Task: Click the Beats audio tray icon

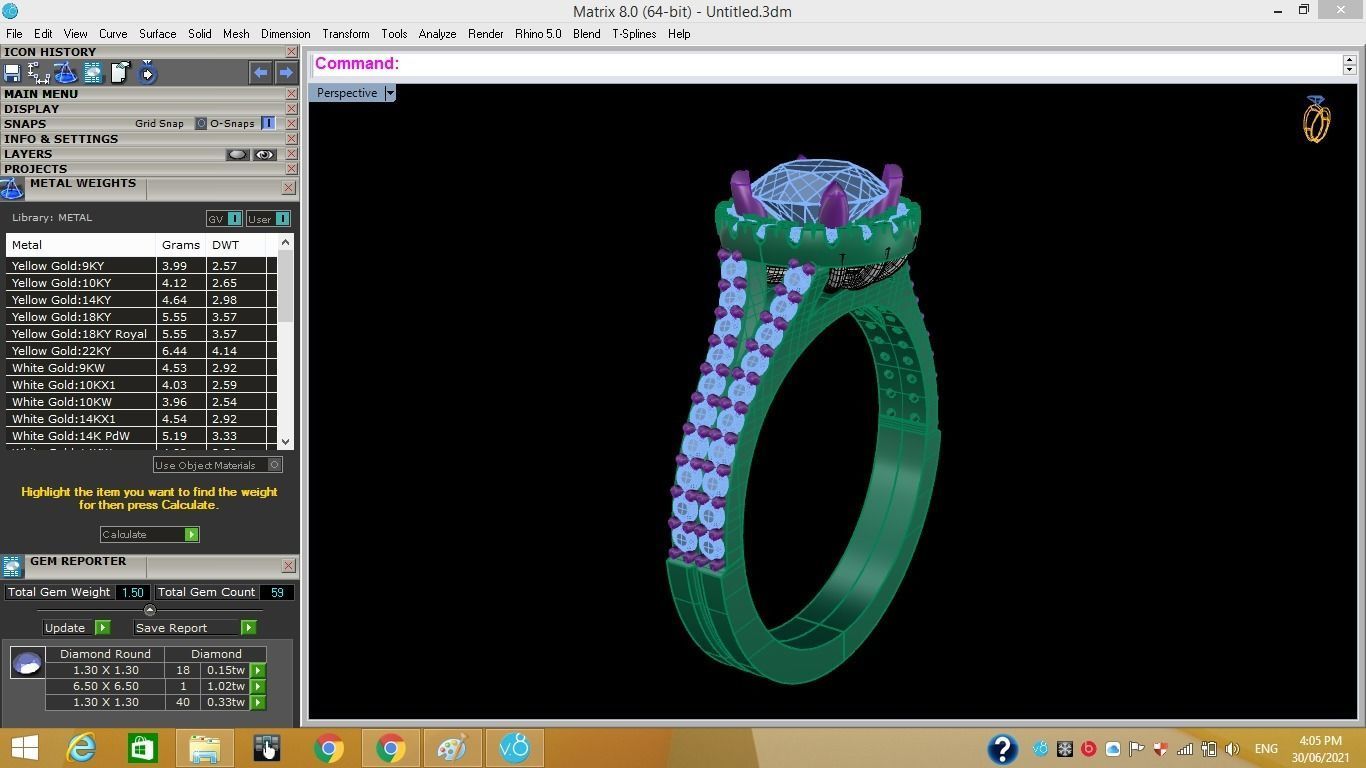Action: [x=1088, y=748]
